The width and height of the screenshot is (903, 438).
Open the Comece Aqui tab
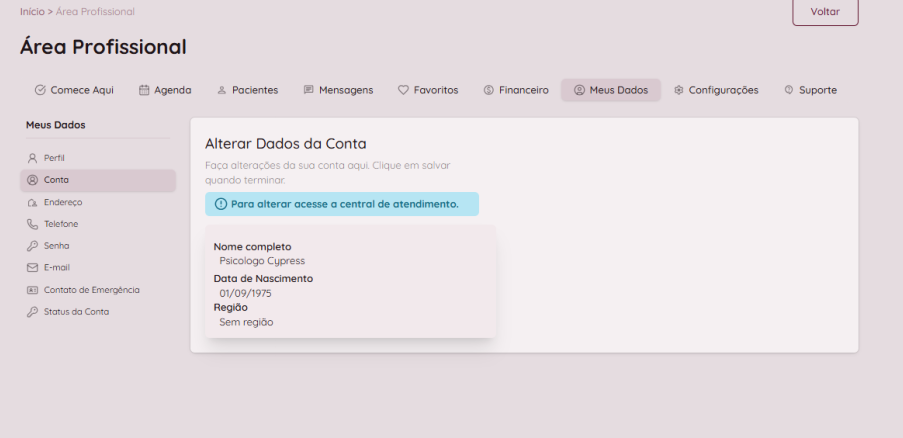[x=74, y=90]
